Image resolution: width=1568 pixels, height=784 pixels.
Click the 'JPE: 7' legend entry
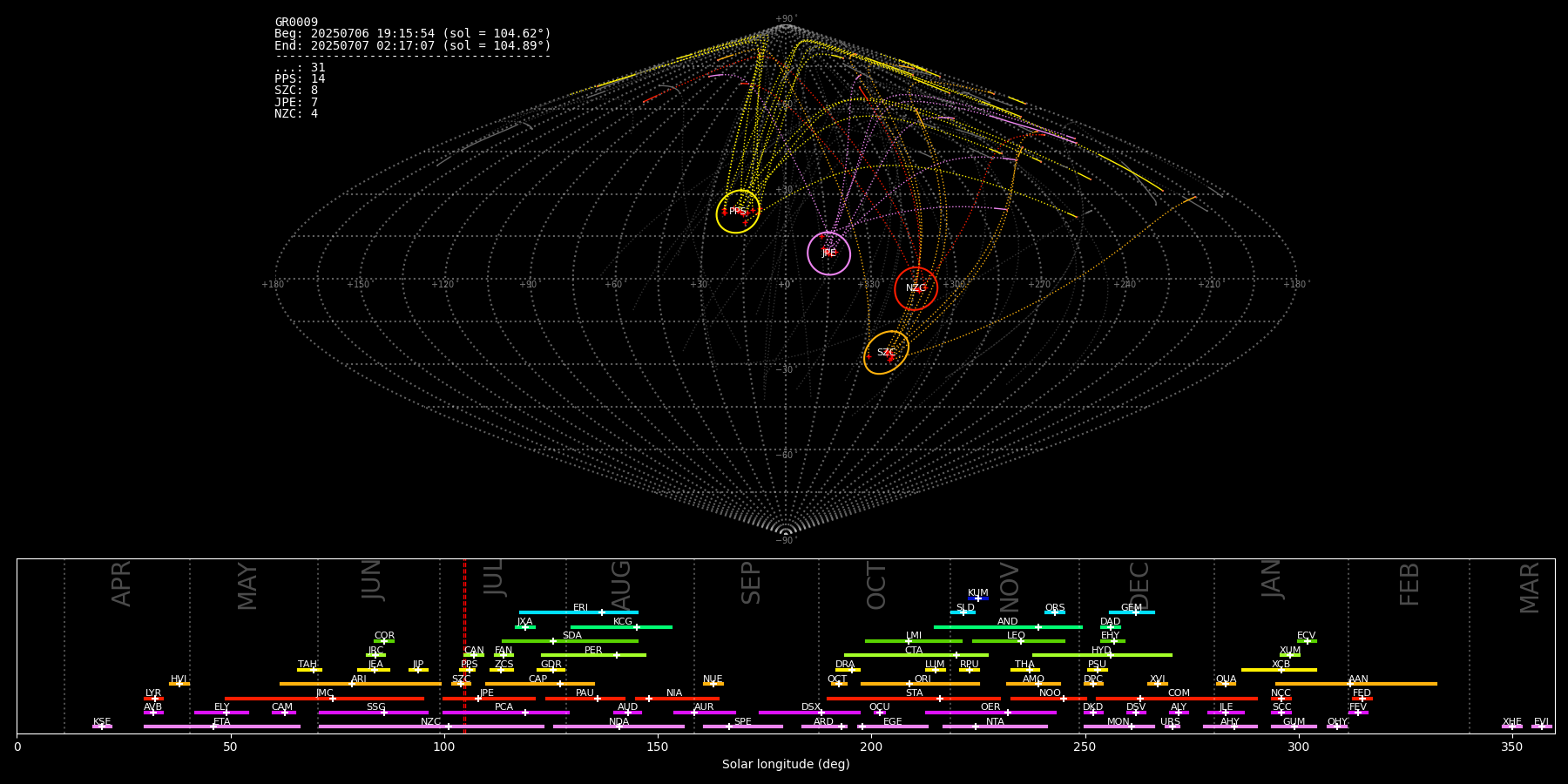click(296, 103)
